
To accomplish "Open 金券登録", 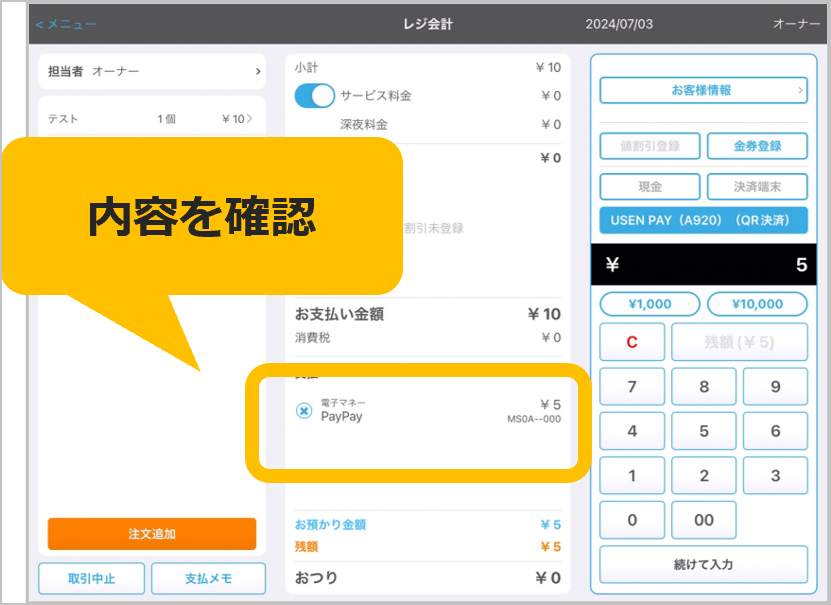I will coord(757,146).
